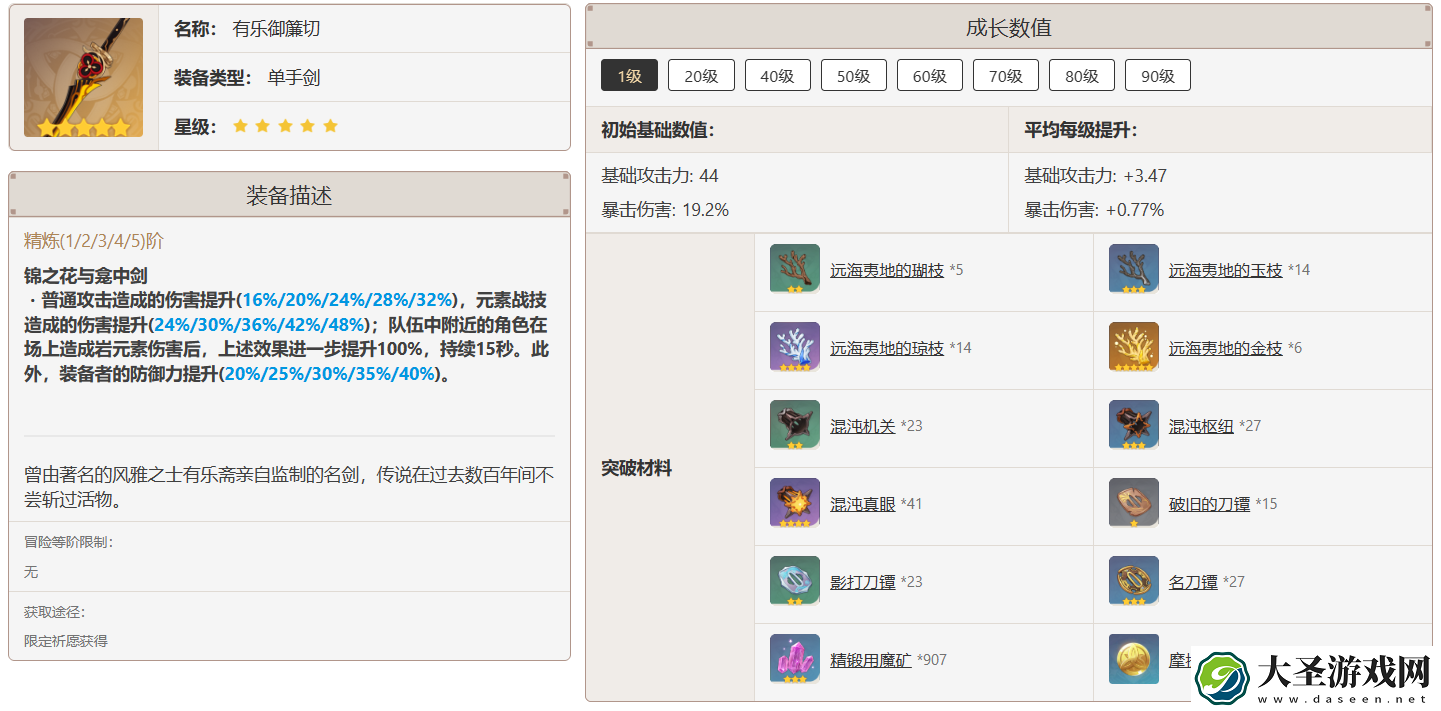Click the 精炼(1/2/3/4/5)阶 refinement text
The width and height of the screenshot is (1441, 711).
pos(94,241)
